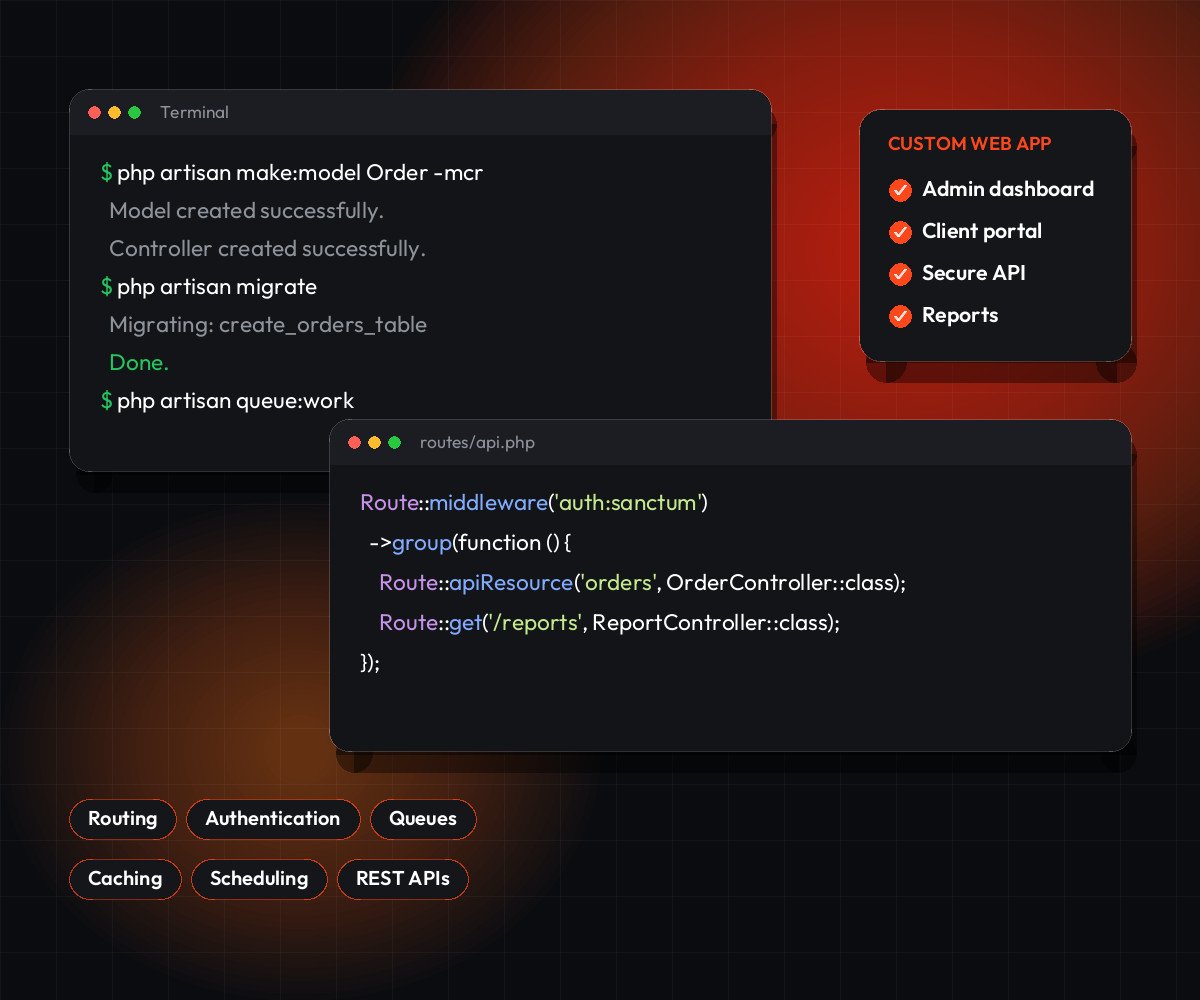Click the routes/api.php window title

(477, 443)
